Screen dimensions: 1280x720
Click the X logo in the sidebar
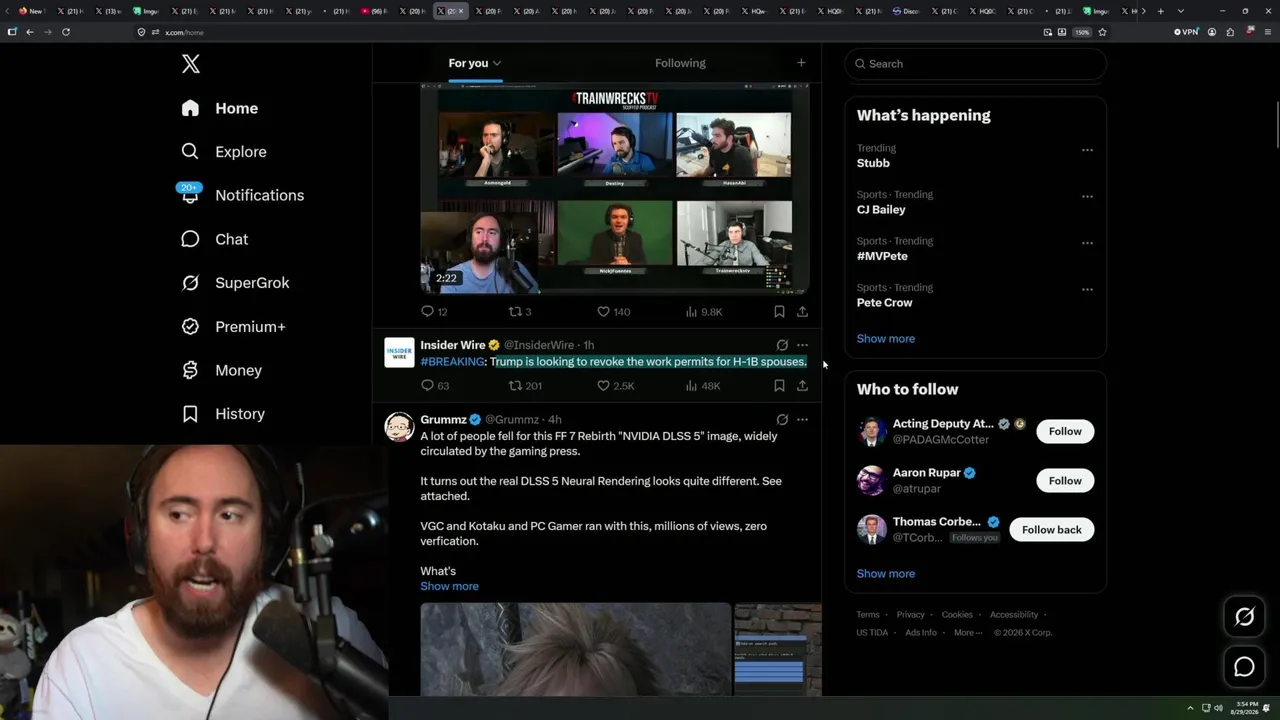(191, 64)
